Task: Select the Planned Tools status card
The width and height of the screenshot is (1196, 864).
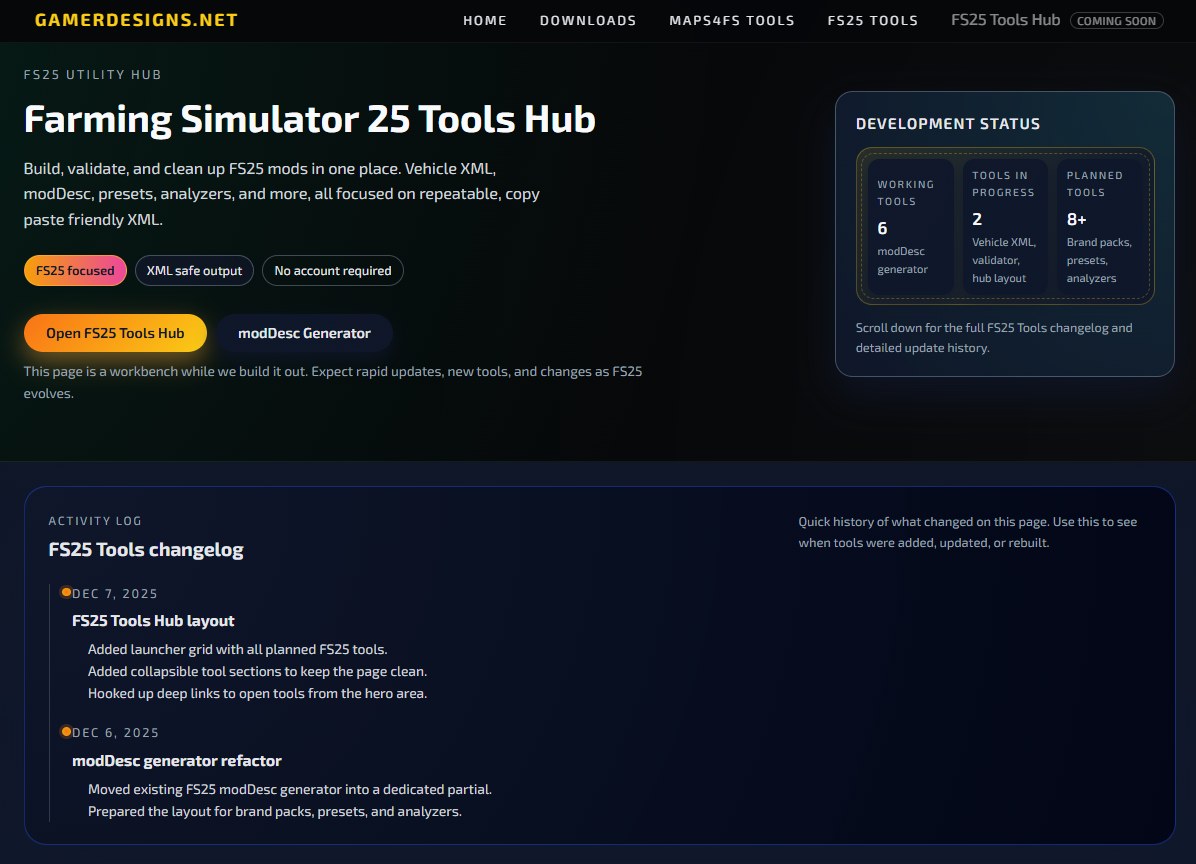Action: 1099,226
